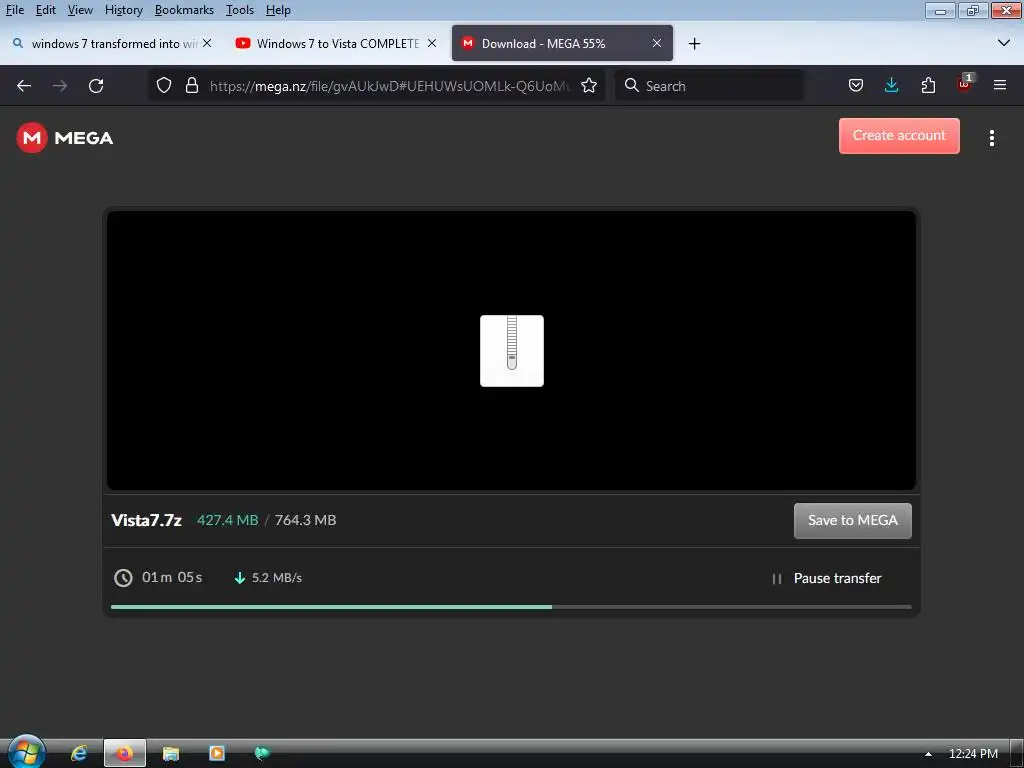
Task: Open the View menu
Action: point(80,10)
